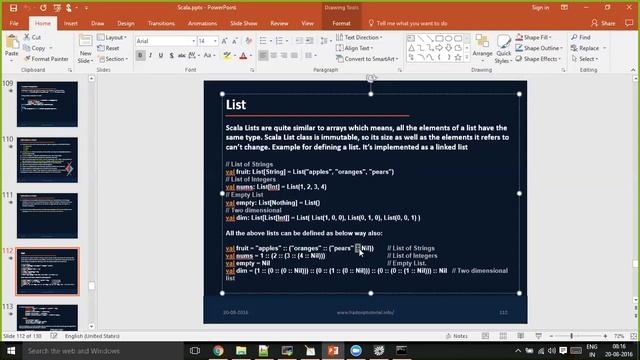Select the rectangle shape in shapes gallery
Image resolution: width=640 pixels, height=360 pixels.
439,38
